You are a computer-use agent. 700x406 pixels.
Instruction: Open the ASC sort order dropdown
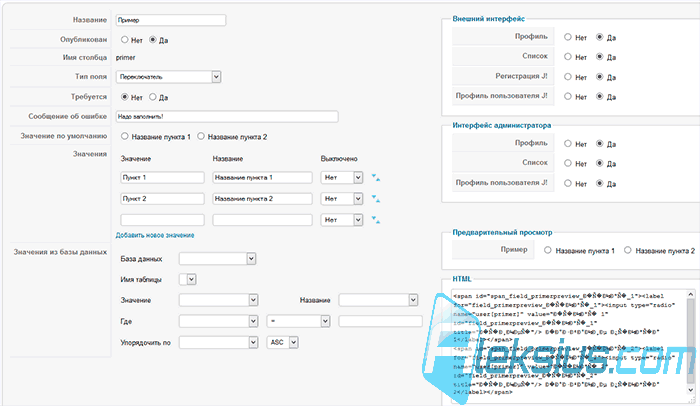[x=282, y=342]
